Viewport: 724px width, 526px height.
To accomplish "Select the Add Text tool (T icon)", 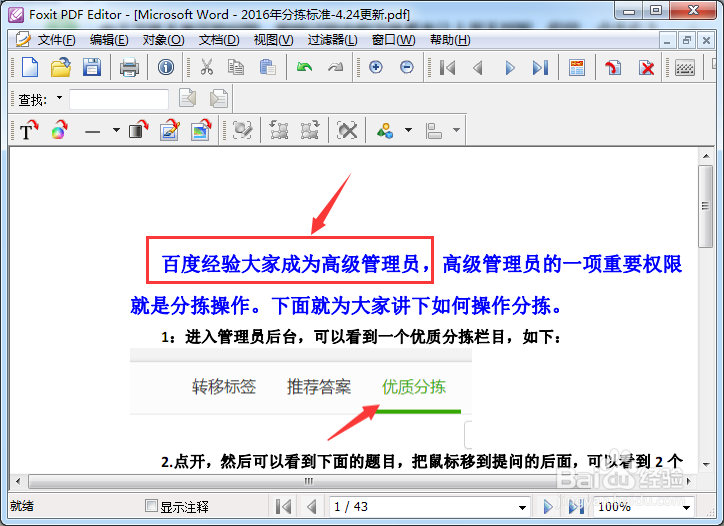I will pyautogui.click(x=29, y=130).
